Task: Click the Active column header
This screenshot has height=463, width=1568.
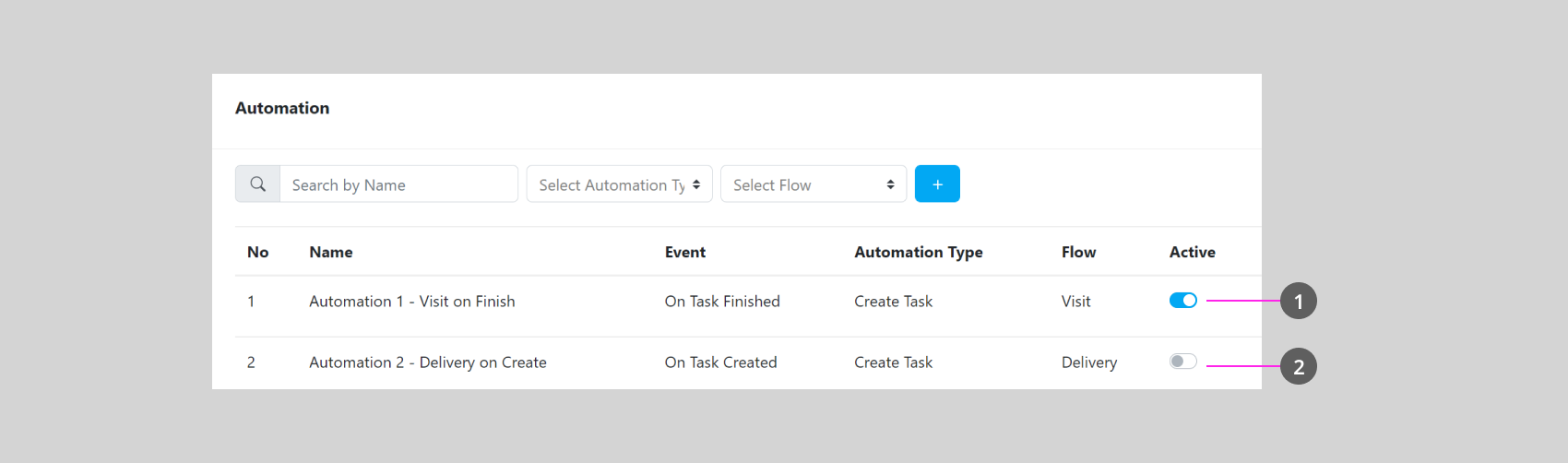Action: [1192, 253]
